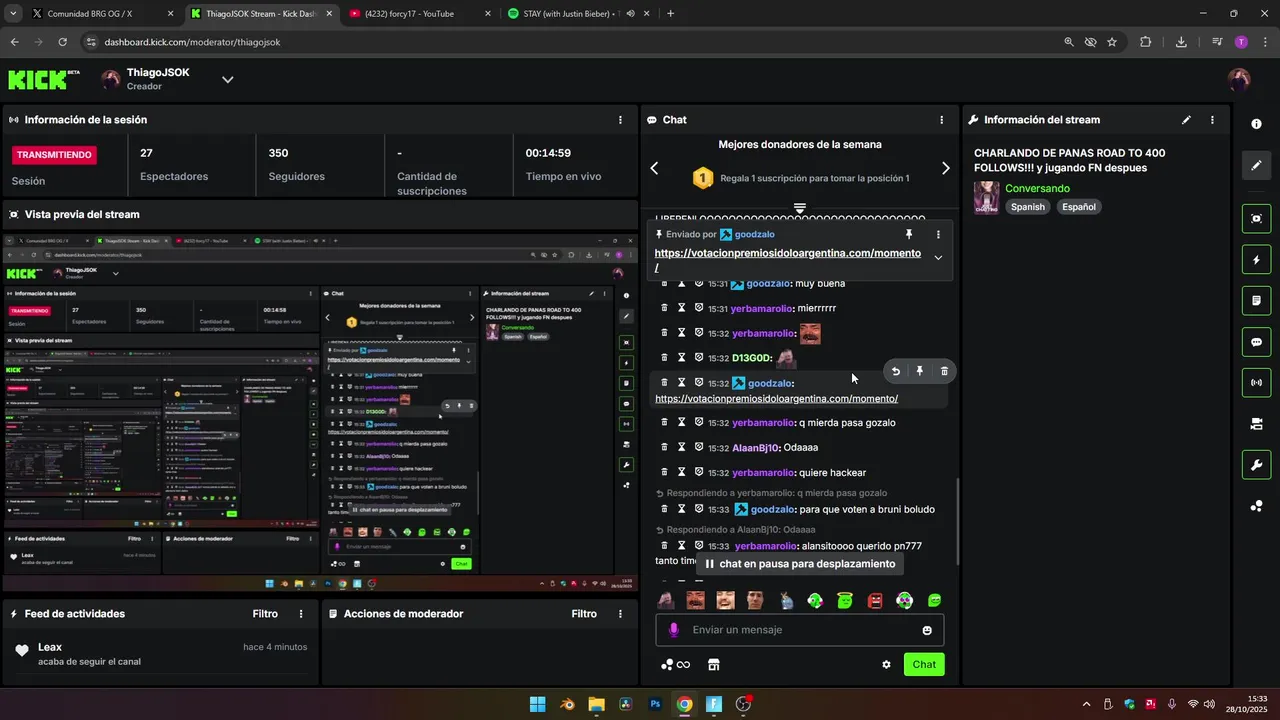
Task: Insert the red robot emote in emote row
Action: [x=875, y=600]
